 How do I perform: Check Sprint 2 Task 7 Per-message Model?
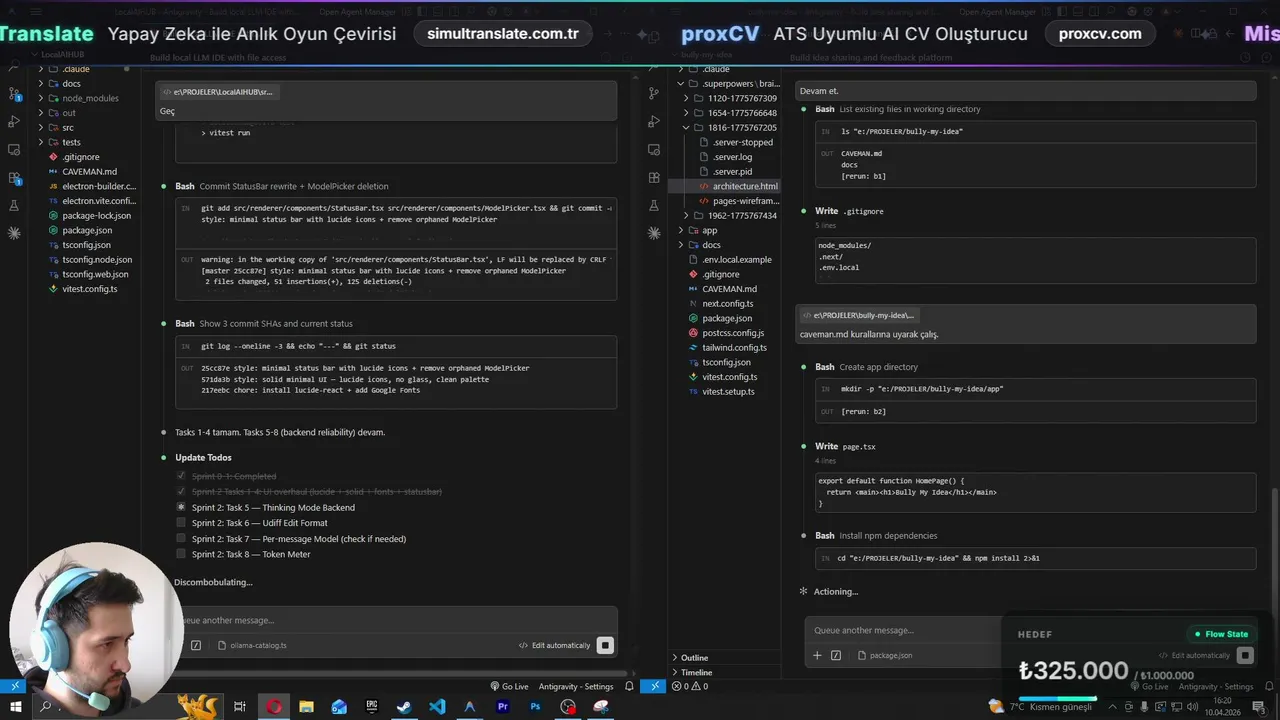181,539
